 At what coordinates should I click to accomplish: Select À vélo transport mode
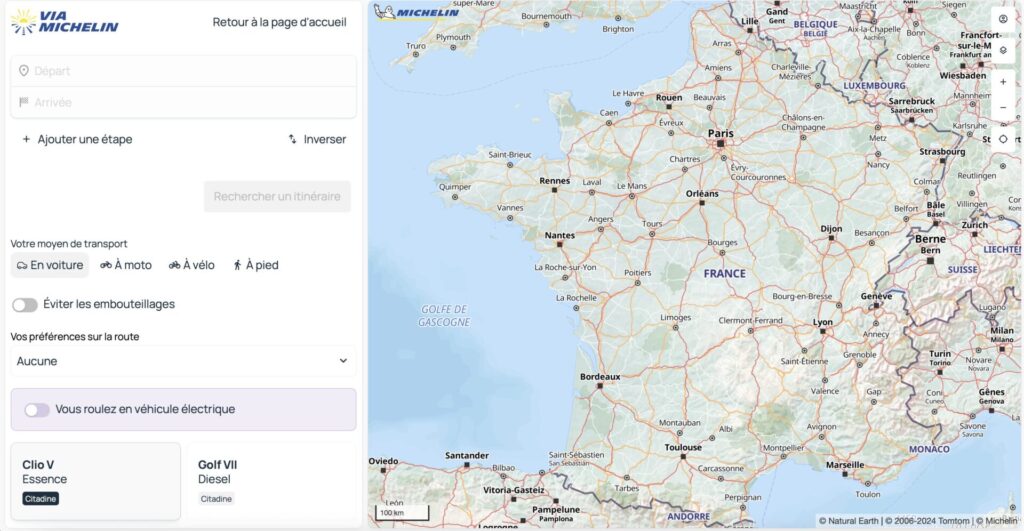(x=191, y=265)
